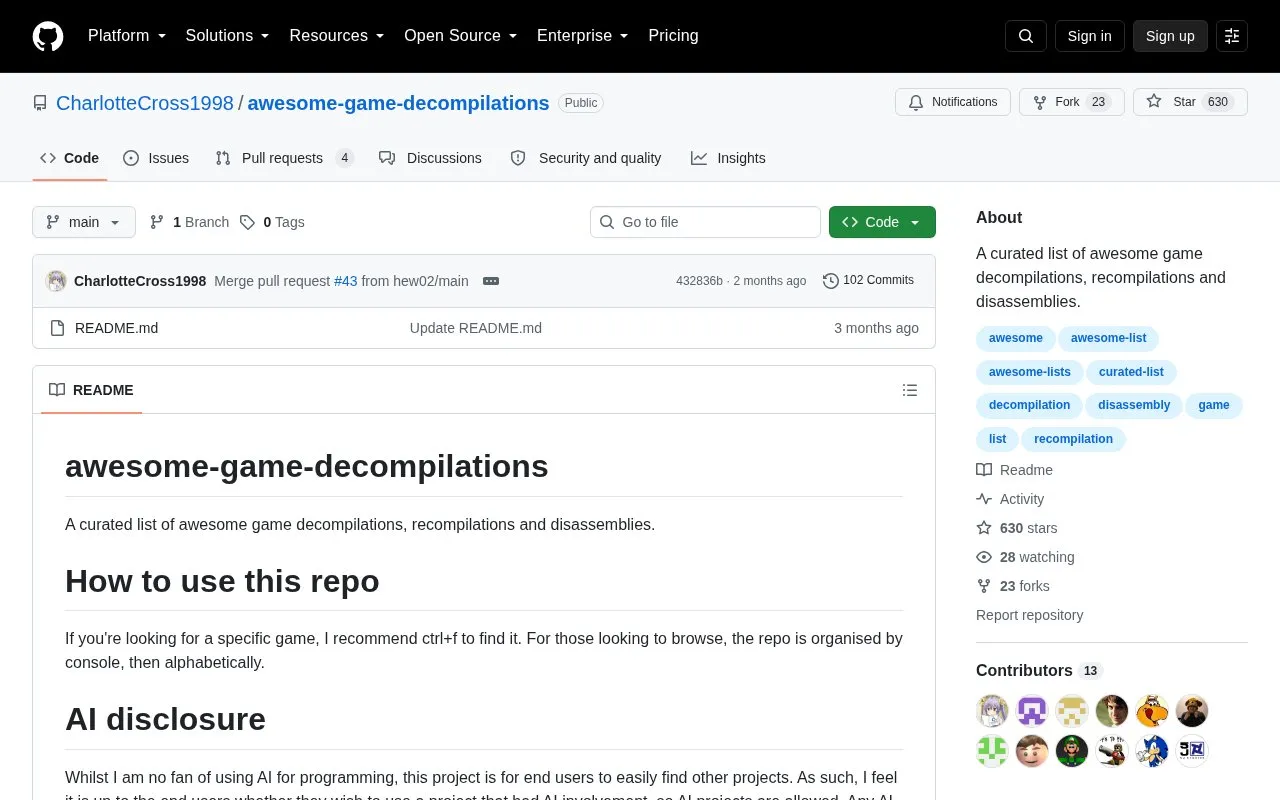This screenshot has height=800, width=1280.
Task: Select the decompilation topic tag
Action: coord(1029,405)
